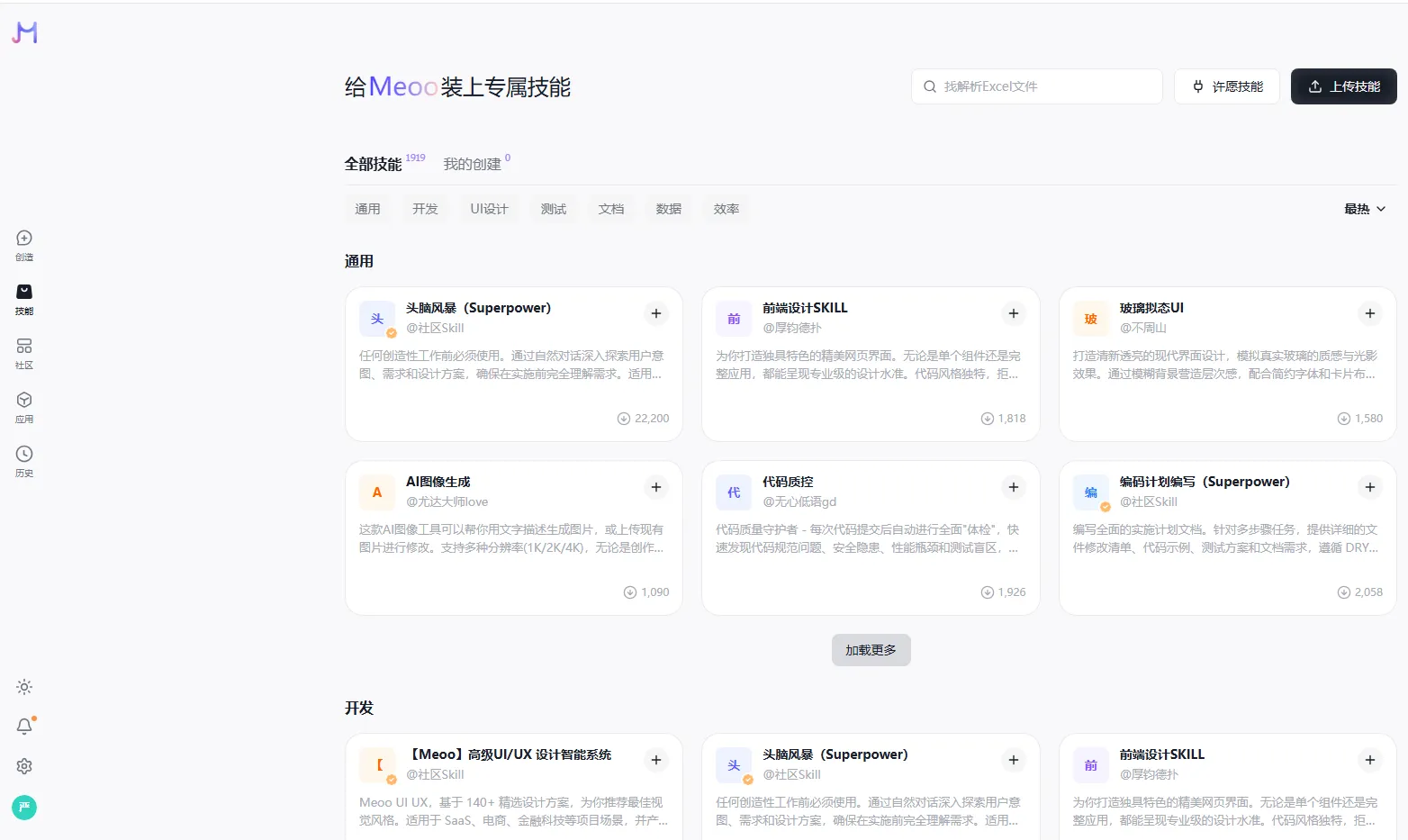Filter by the UI设计 category chip
The image size is (1408, 840).
489,209
